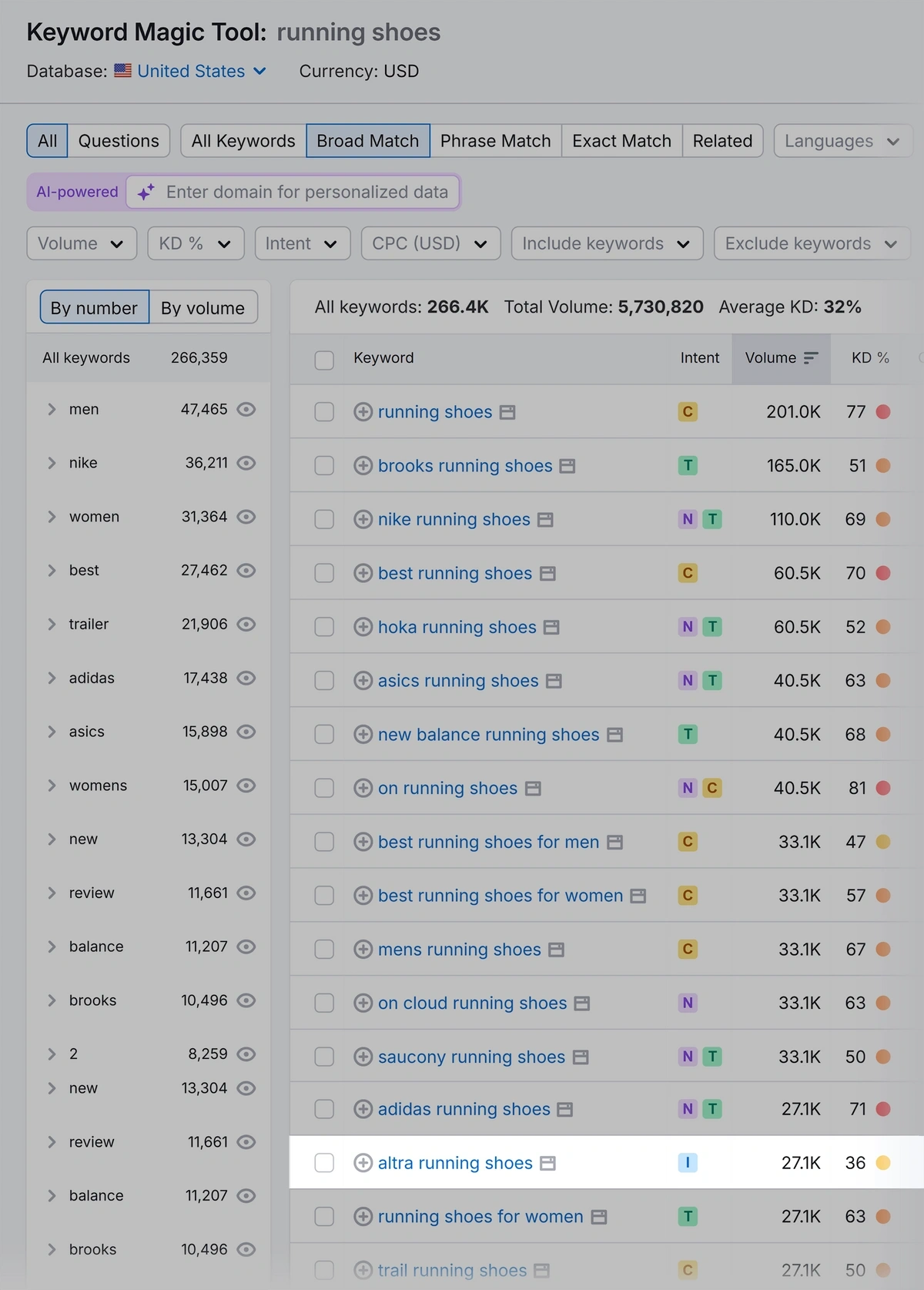The width and height of the screenshot is (924, 1290).
Task: Click Volume column sort icon
Action: pos(811,358)
